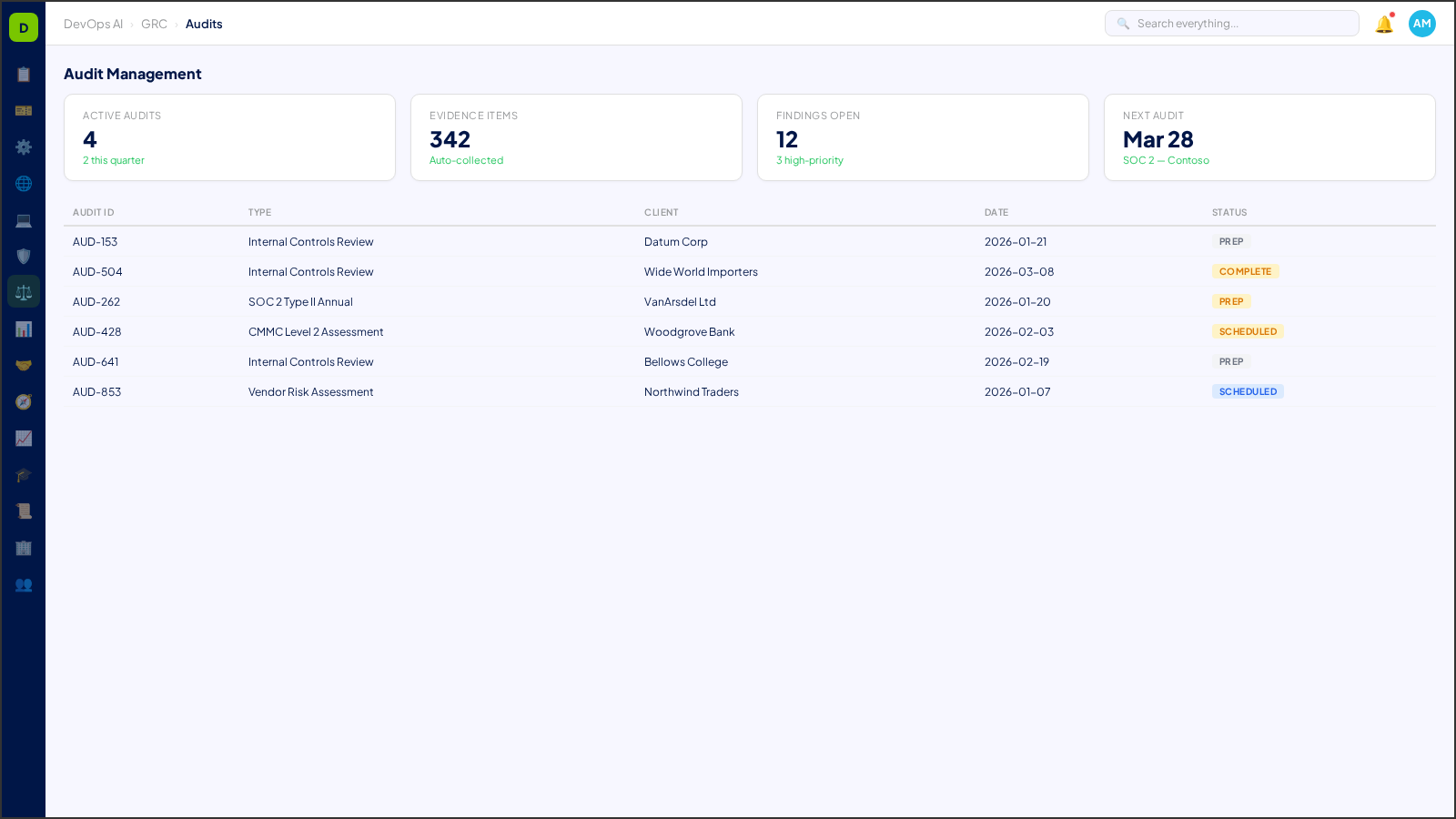Open the notification bell
The width and height of the screenshot is (1456, 819).
pos(1382,24)
